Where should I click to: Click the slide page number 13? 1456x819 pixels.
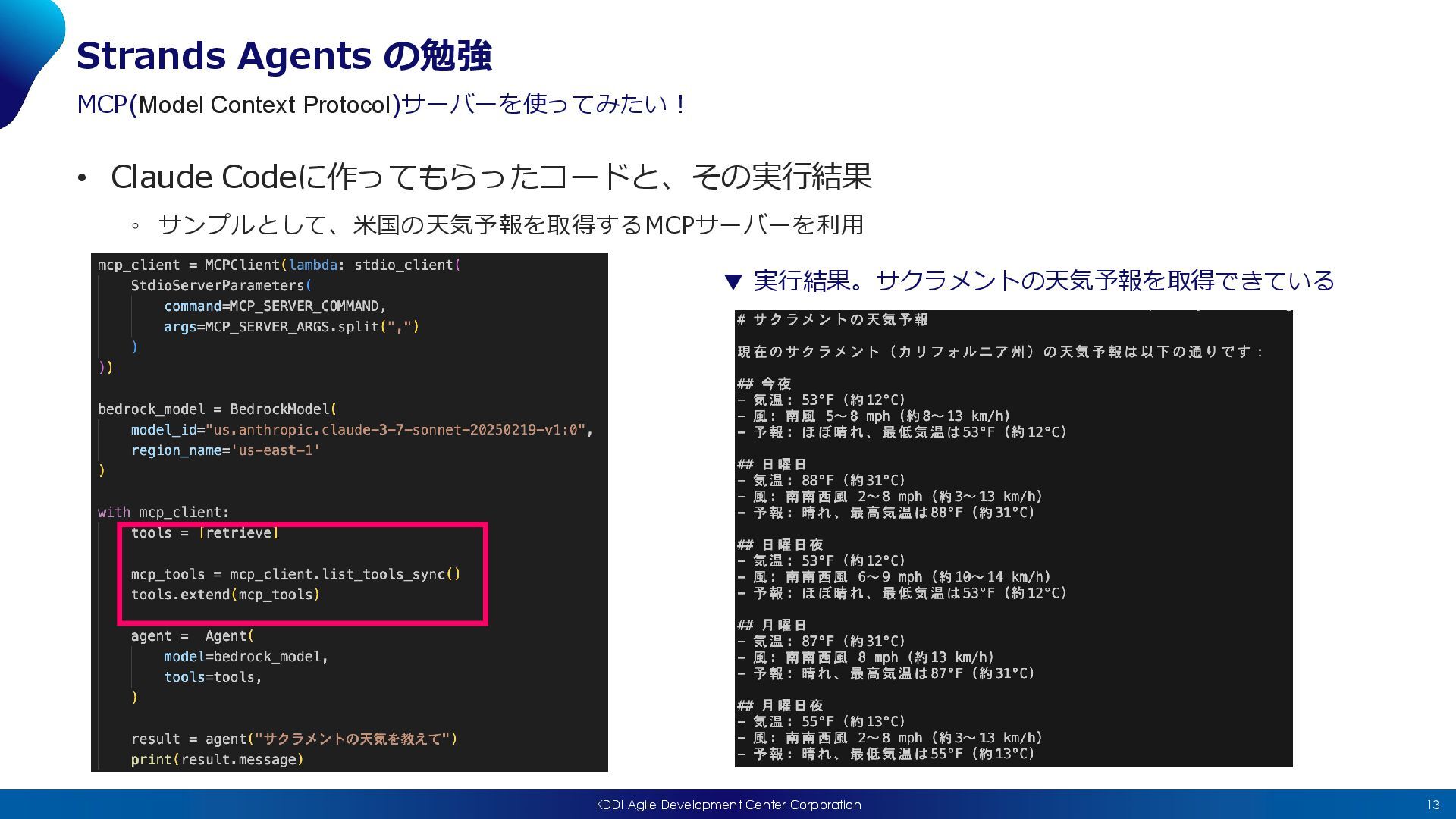click(1432, 805)
